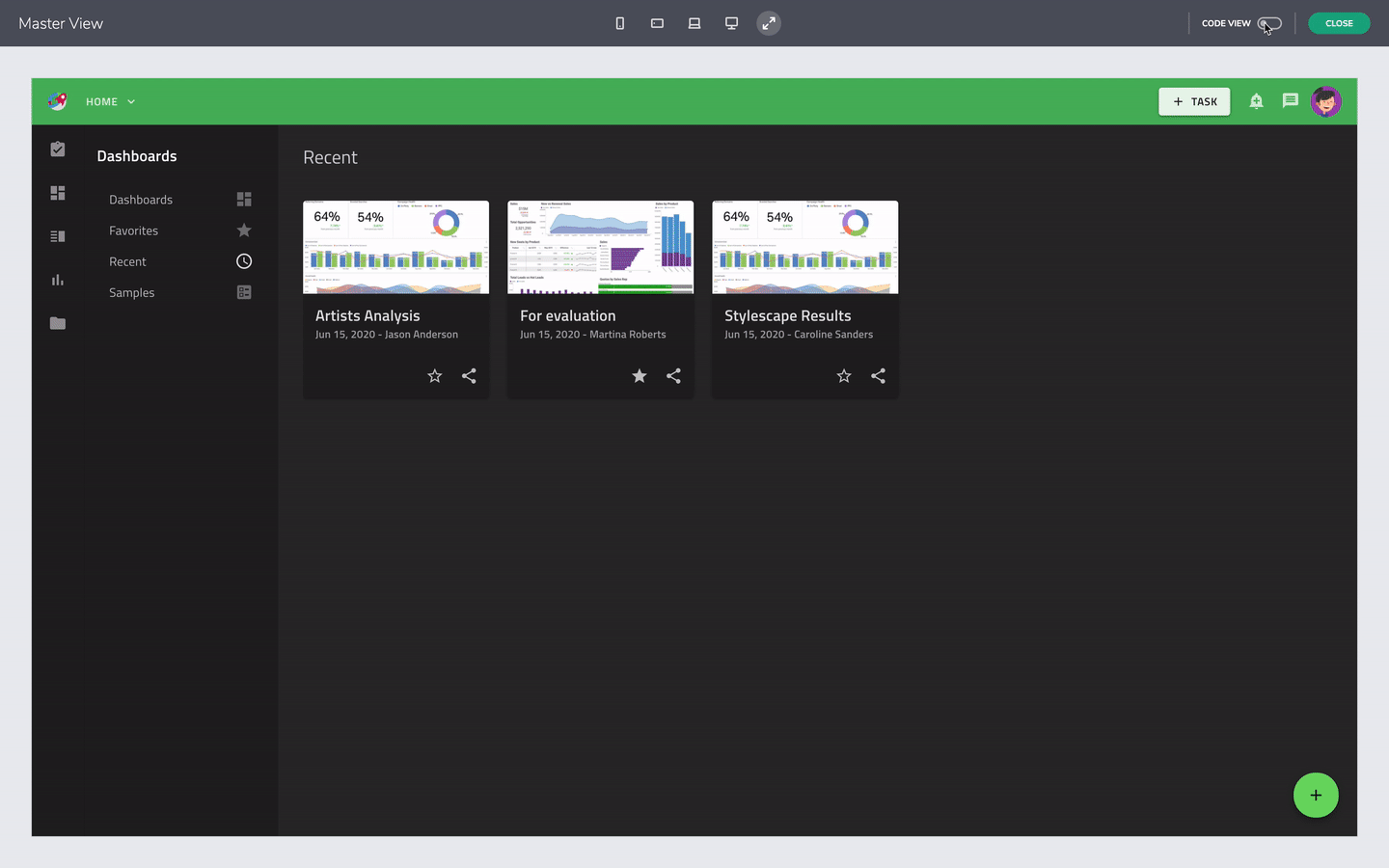Open the notifications bell icon
This screenshot has height=868, width=1389.
[x=1256, y=101]
